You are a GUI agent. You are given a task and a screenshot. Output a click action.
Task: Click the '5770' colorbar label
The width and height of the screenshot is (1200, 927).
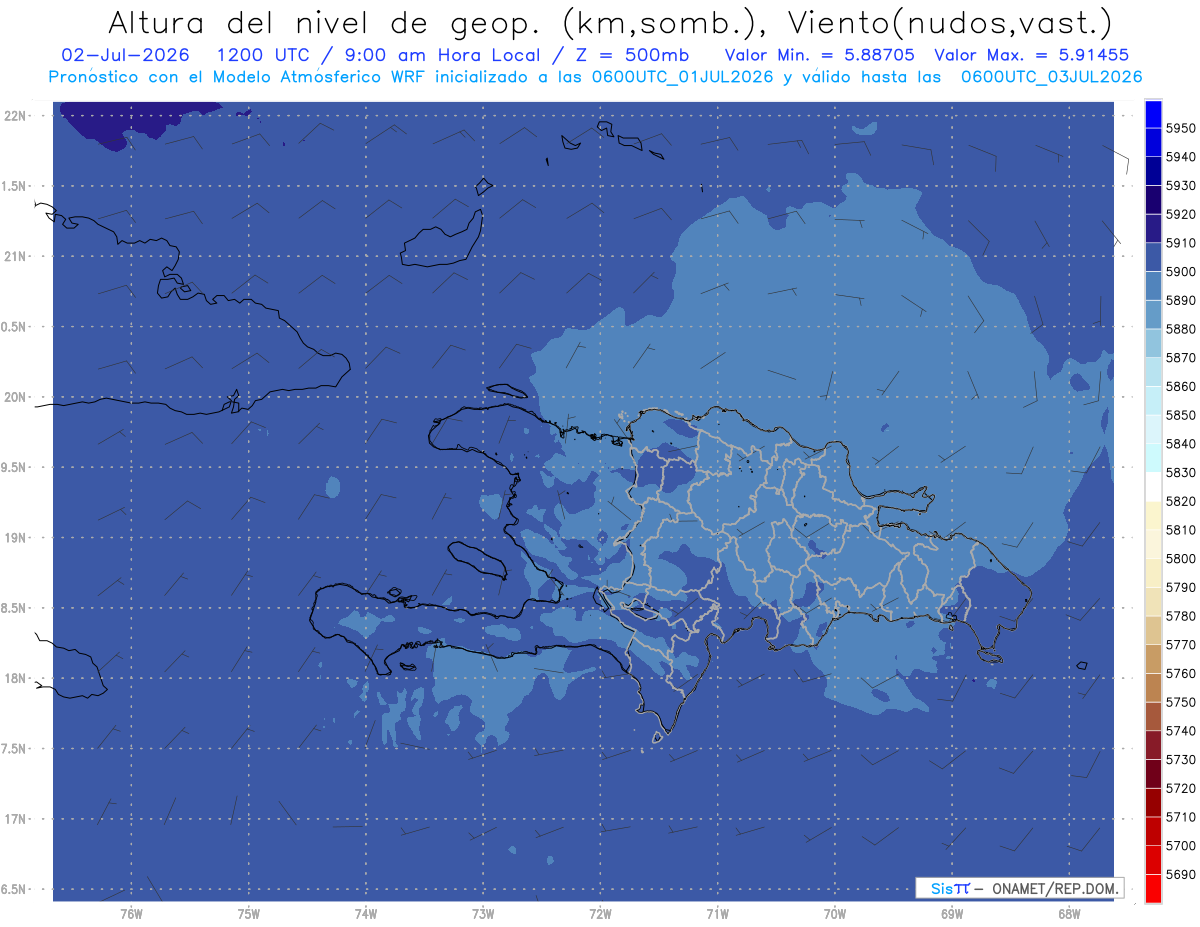[x=1181, y=645]
